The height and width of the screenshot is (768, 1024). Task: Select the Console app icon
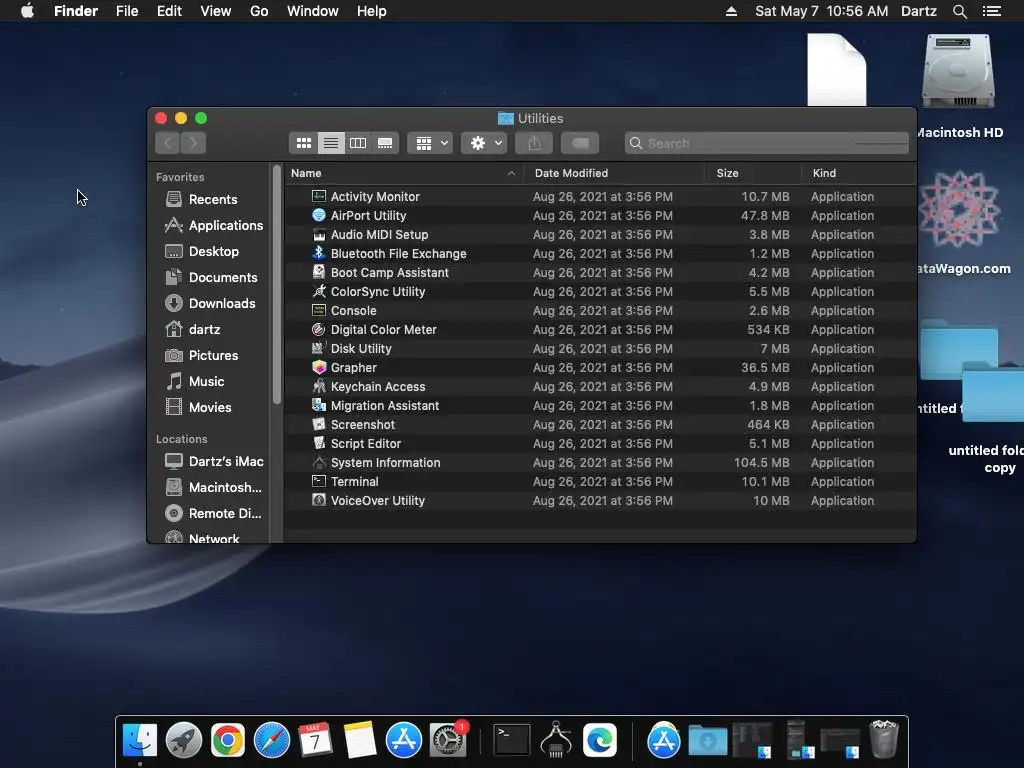click(x=319, y=310)
